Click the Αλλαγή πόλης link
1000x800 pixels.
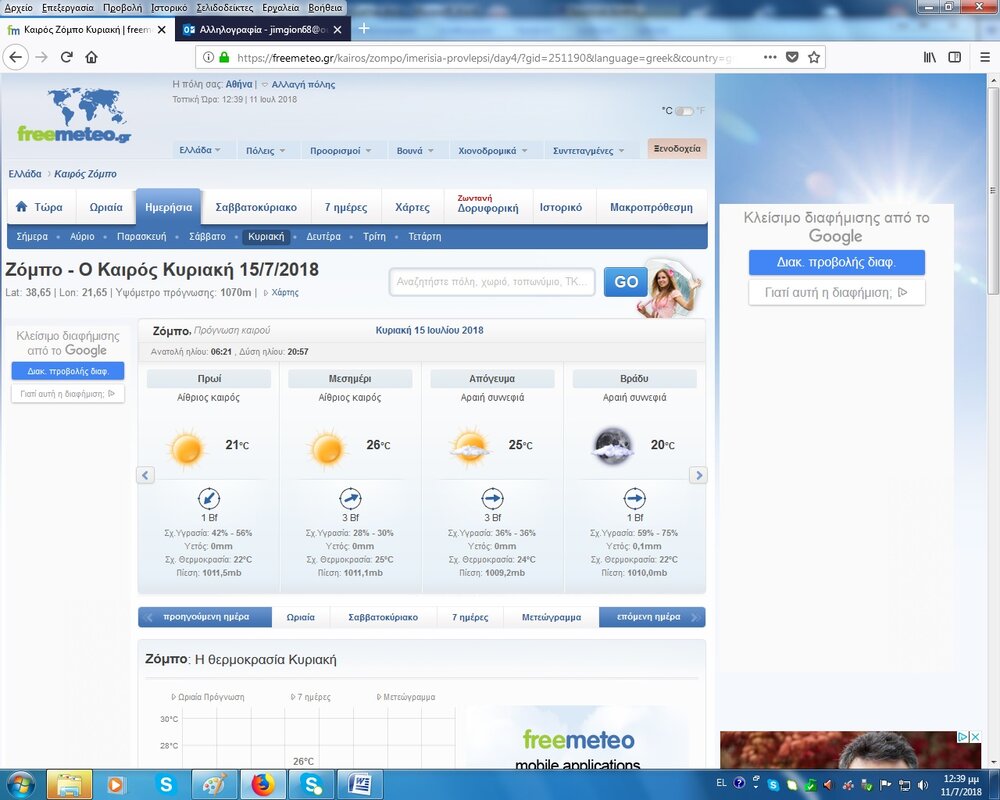(303, 85)
